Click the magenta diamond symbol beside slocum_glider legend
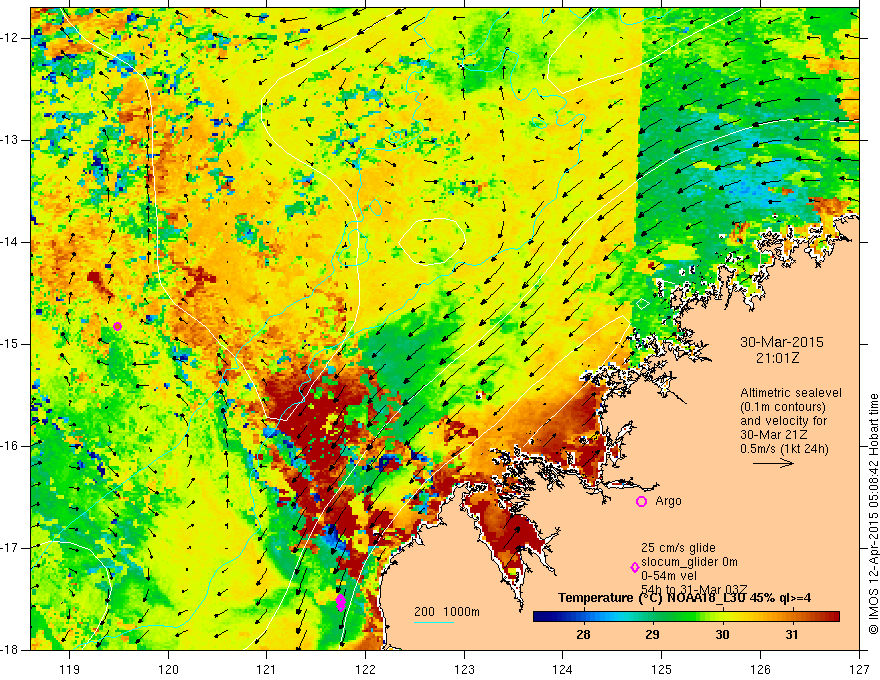The image size is (880, 680). click(x=635, y=568)
